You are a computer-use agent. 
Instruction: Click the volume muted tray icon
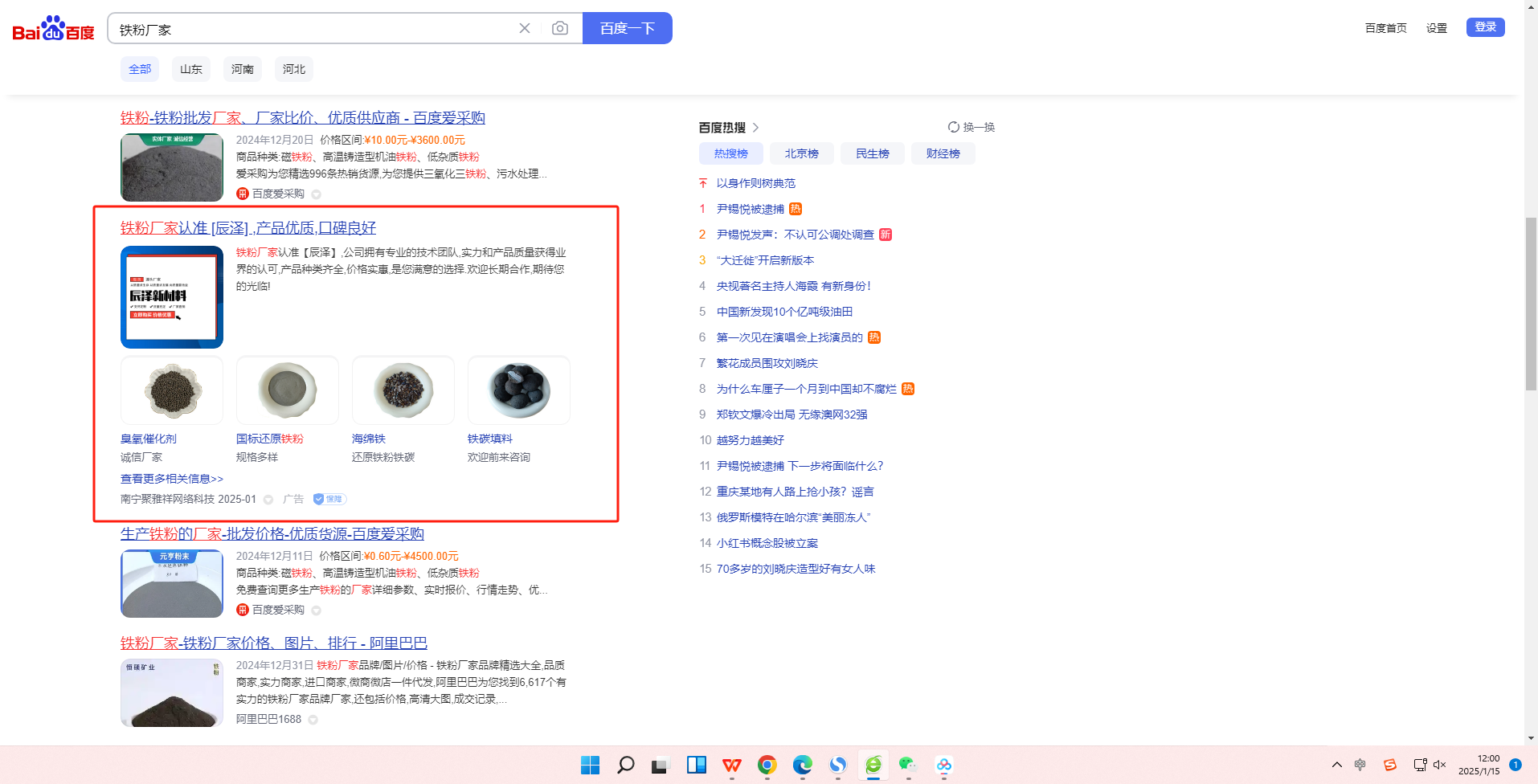coord(1440,765)
